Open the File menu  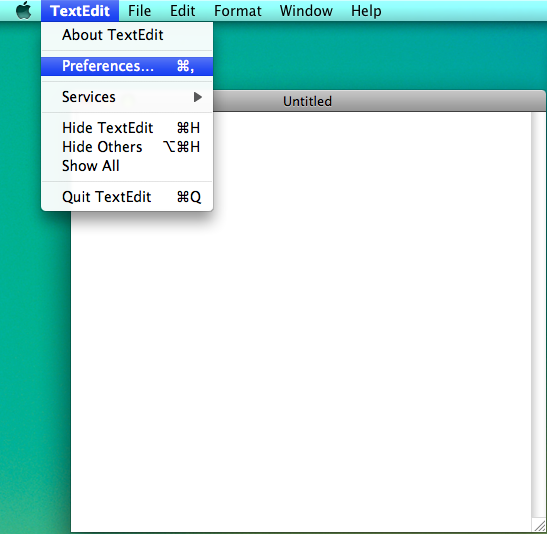click(140, 11)
